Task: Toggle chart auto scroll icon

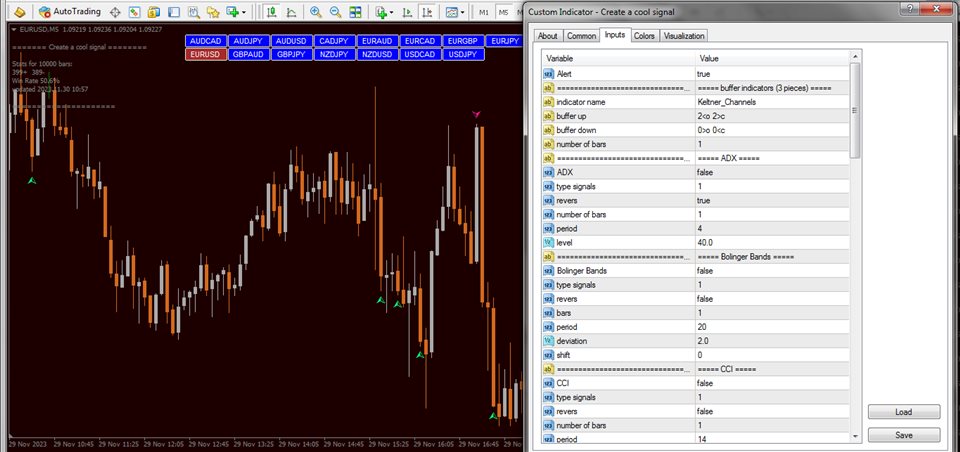Action: point(407,12)
